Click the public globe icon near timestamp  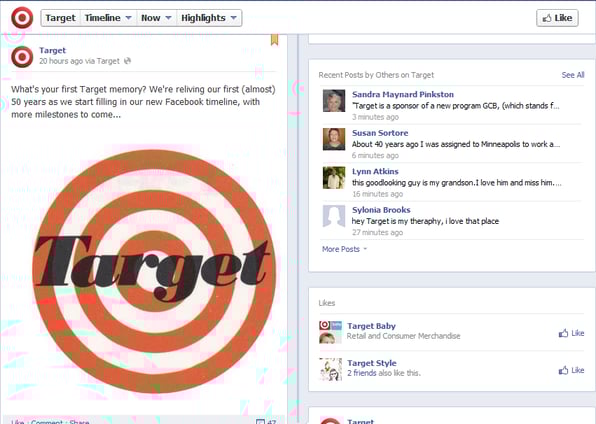128,60
